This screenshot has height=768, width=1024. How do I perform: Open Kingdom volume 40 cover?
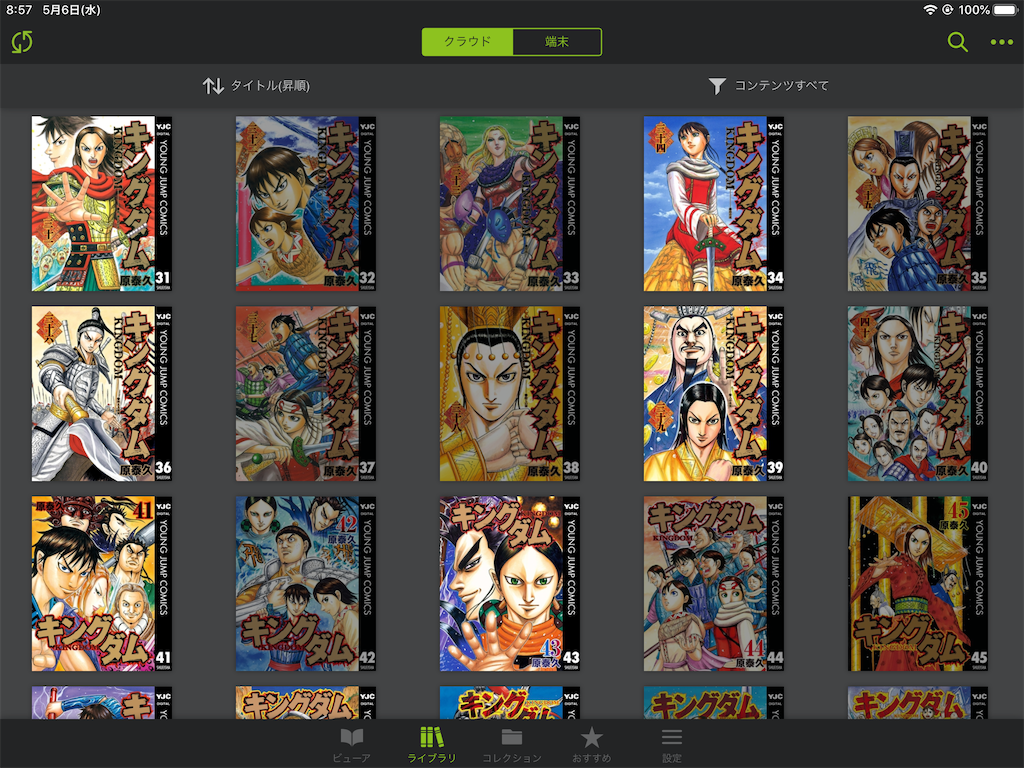(x=918, y=394)
